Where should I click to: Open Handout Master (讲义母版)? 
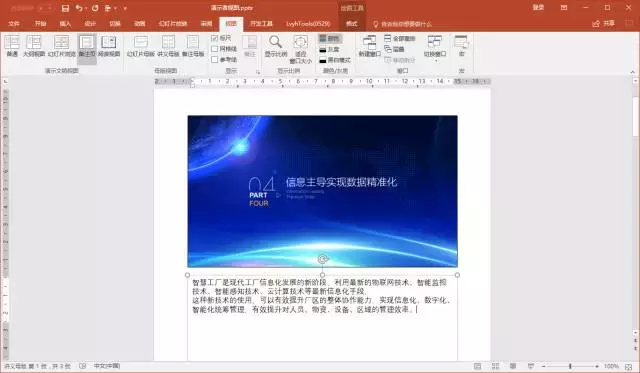point(168,45)
